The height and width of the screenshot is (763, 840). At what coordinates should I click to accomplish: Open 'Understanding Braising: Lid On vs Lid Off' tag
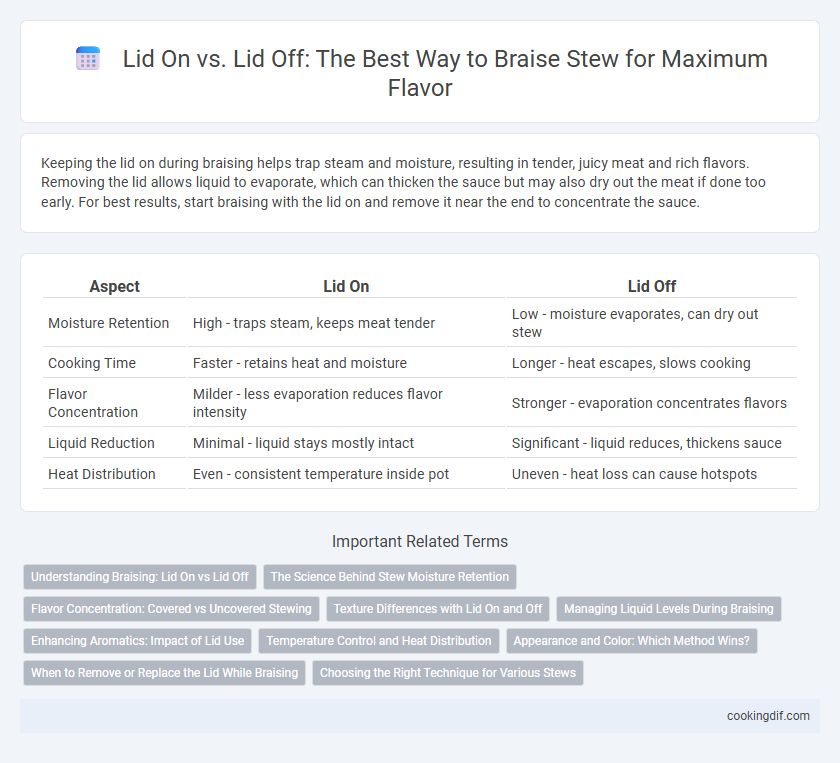pyautogui.click(x=140, y=577)
